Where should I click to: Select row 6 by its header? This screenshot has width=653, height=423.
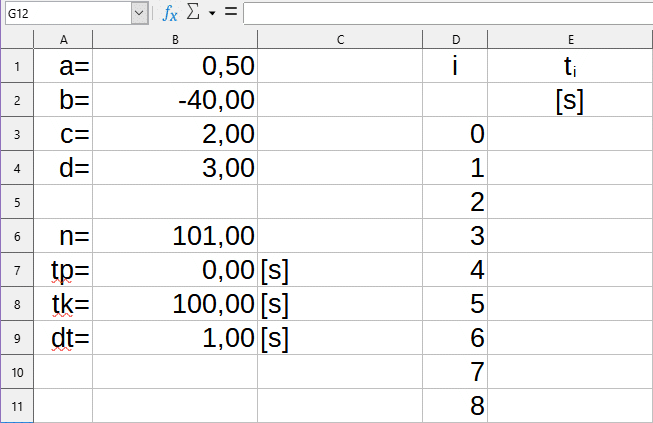pos(17,236)
